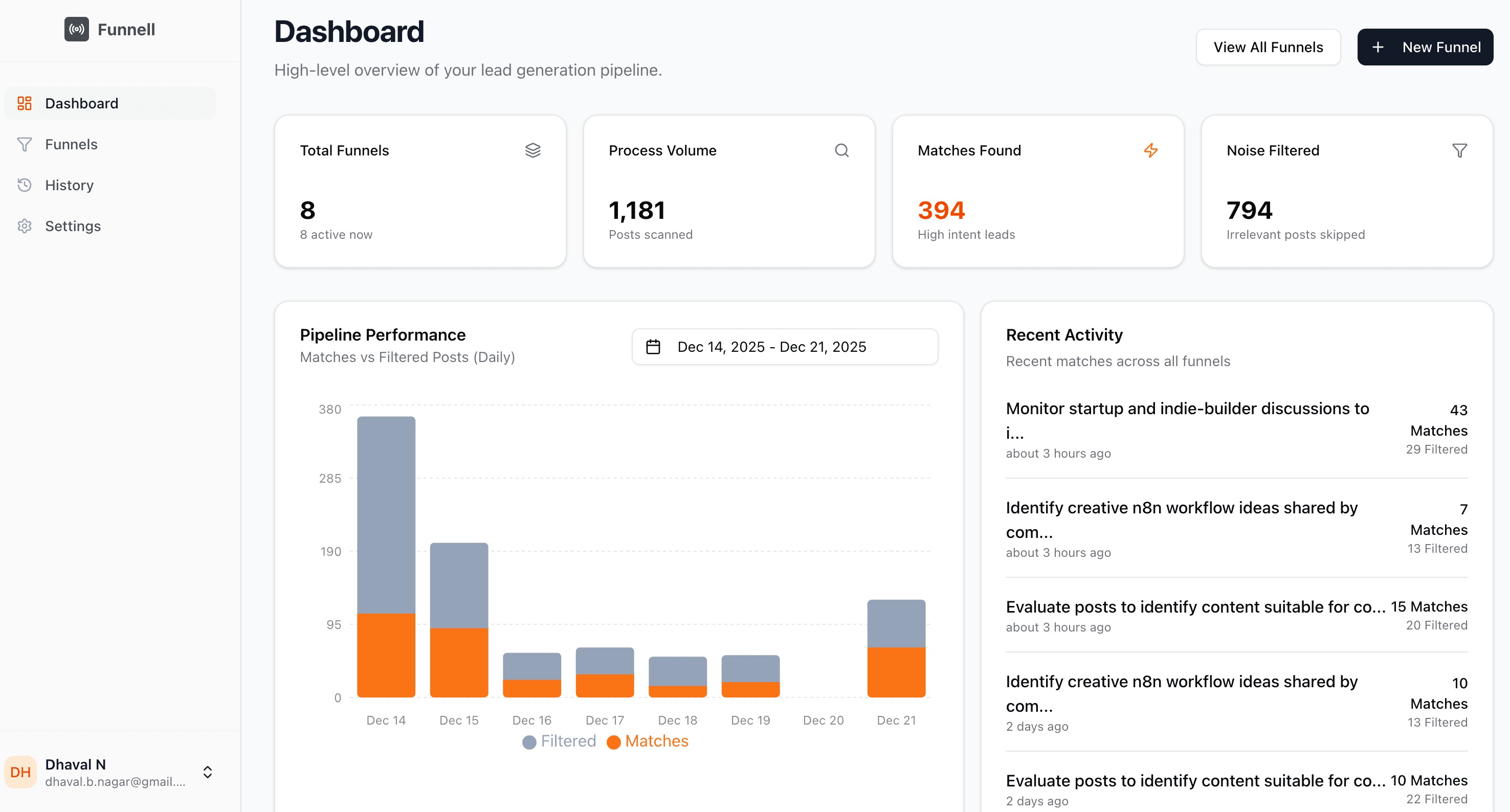Viewport: 1510px width, 812px height.
Task: Click the Dec 19 bar in the chart
Action: [751, 676]
